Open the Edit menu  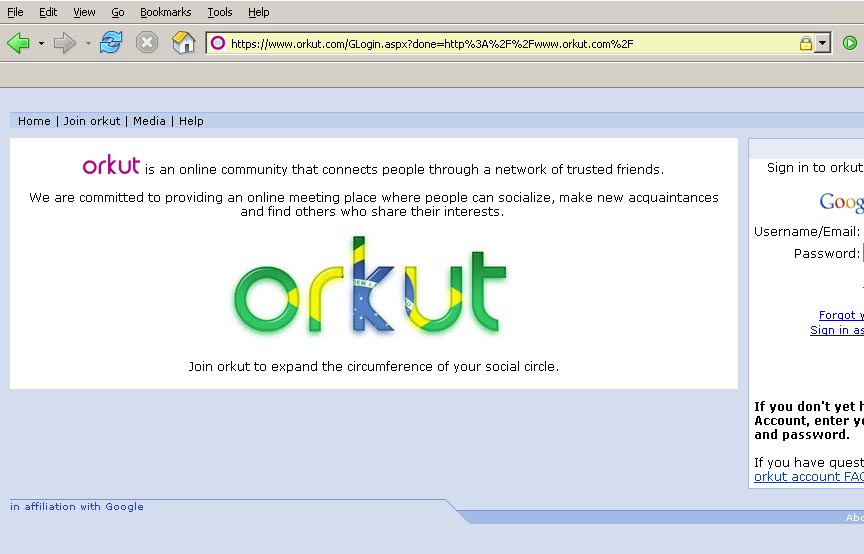(48, 12)
